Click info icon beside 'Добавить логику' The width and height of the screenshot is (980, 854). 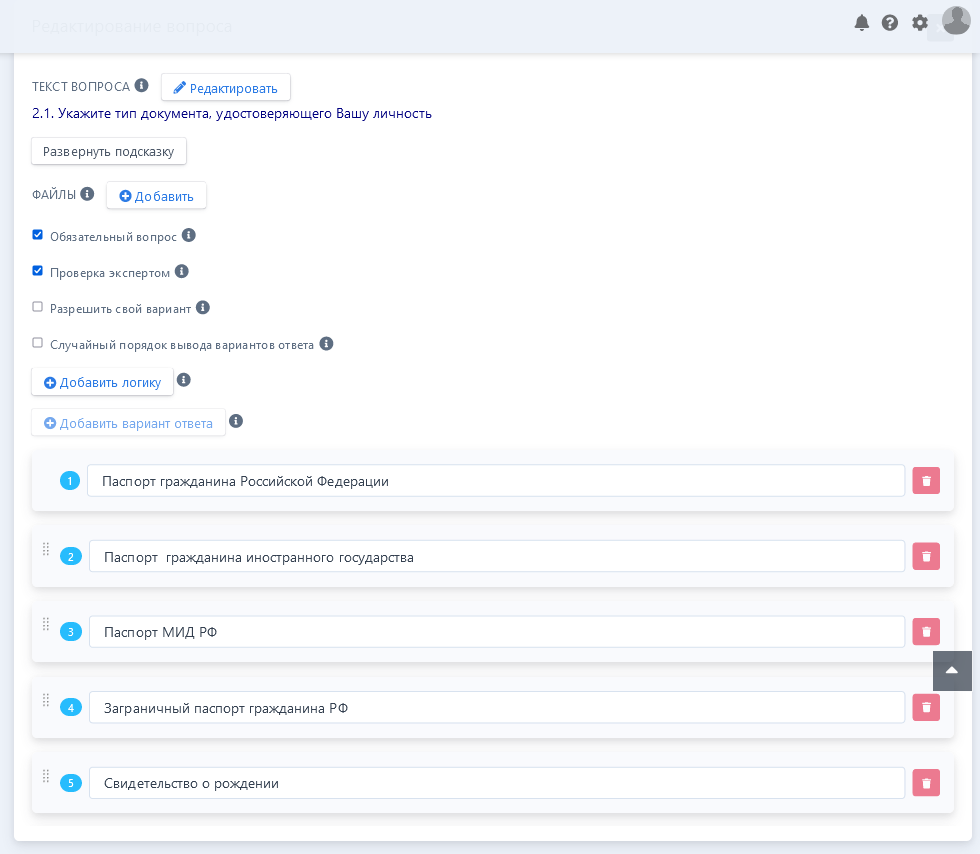click(184, 380)
